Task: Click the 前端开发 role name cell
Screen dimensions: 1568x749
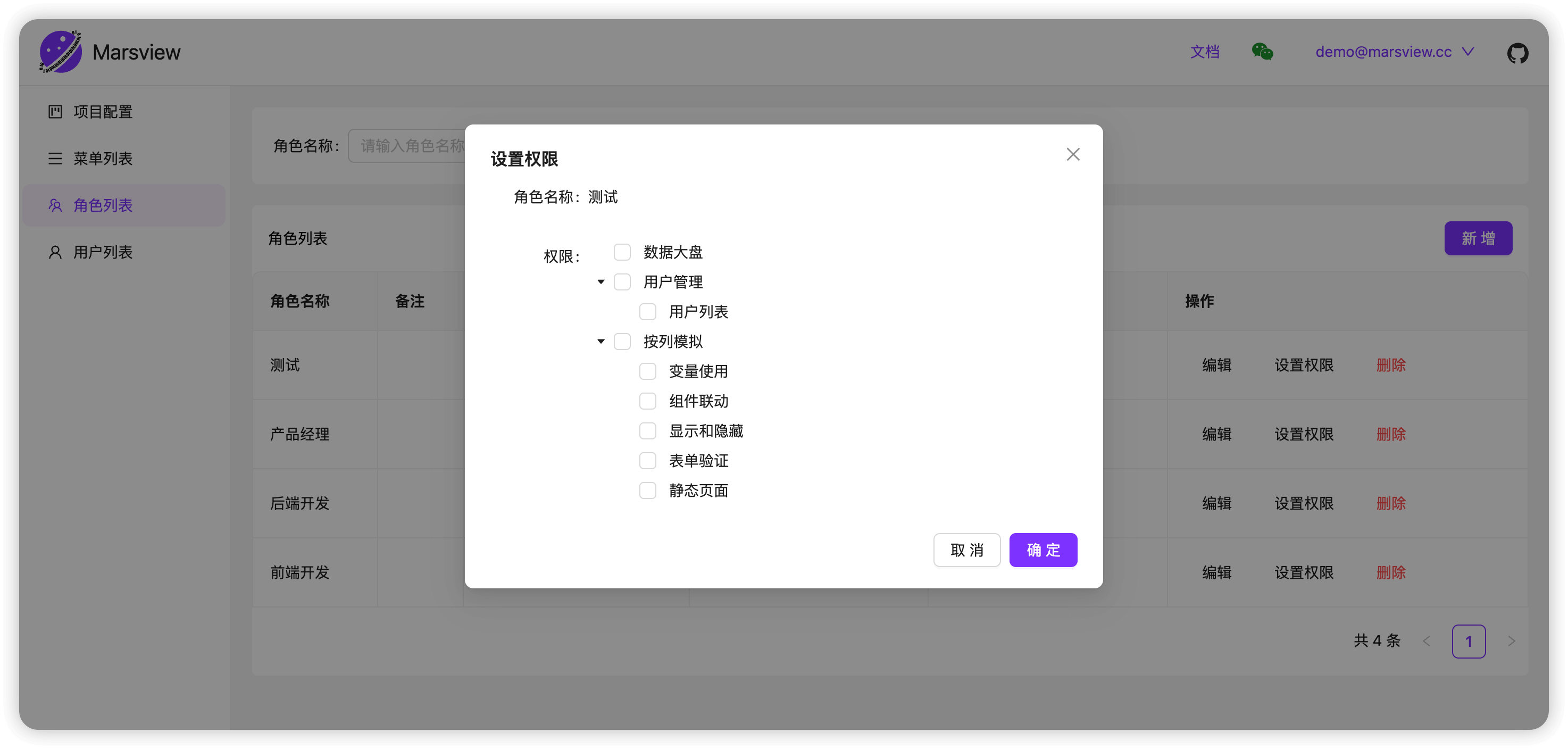Action: point(315,572)
